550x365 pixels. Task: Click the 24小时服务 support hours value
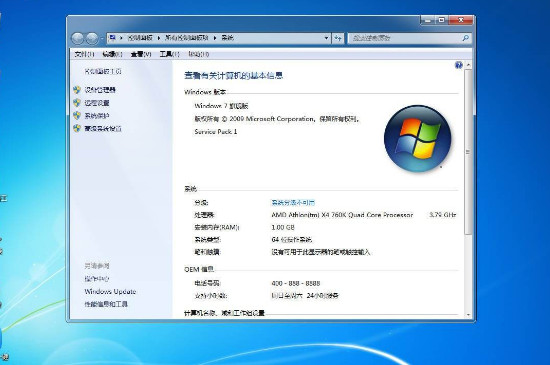click(x=305, y=296)
